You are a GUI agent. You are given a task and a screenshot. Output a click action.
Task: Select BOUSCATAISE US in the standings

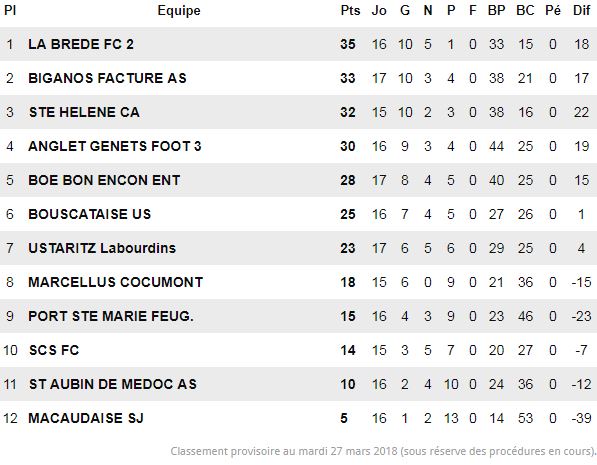[89, 214]
